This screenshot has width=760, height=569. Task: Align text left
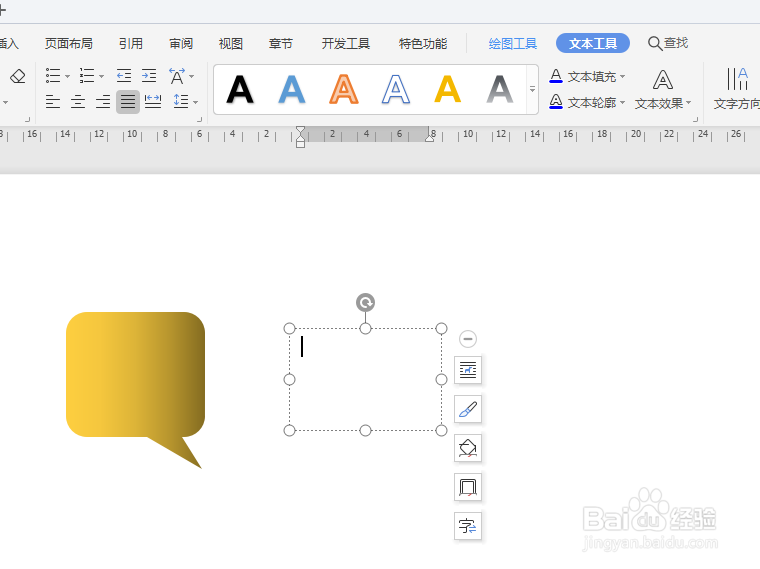[53, 101]
